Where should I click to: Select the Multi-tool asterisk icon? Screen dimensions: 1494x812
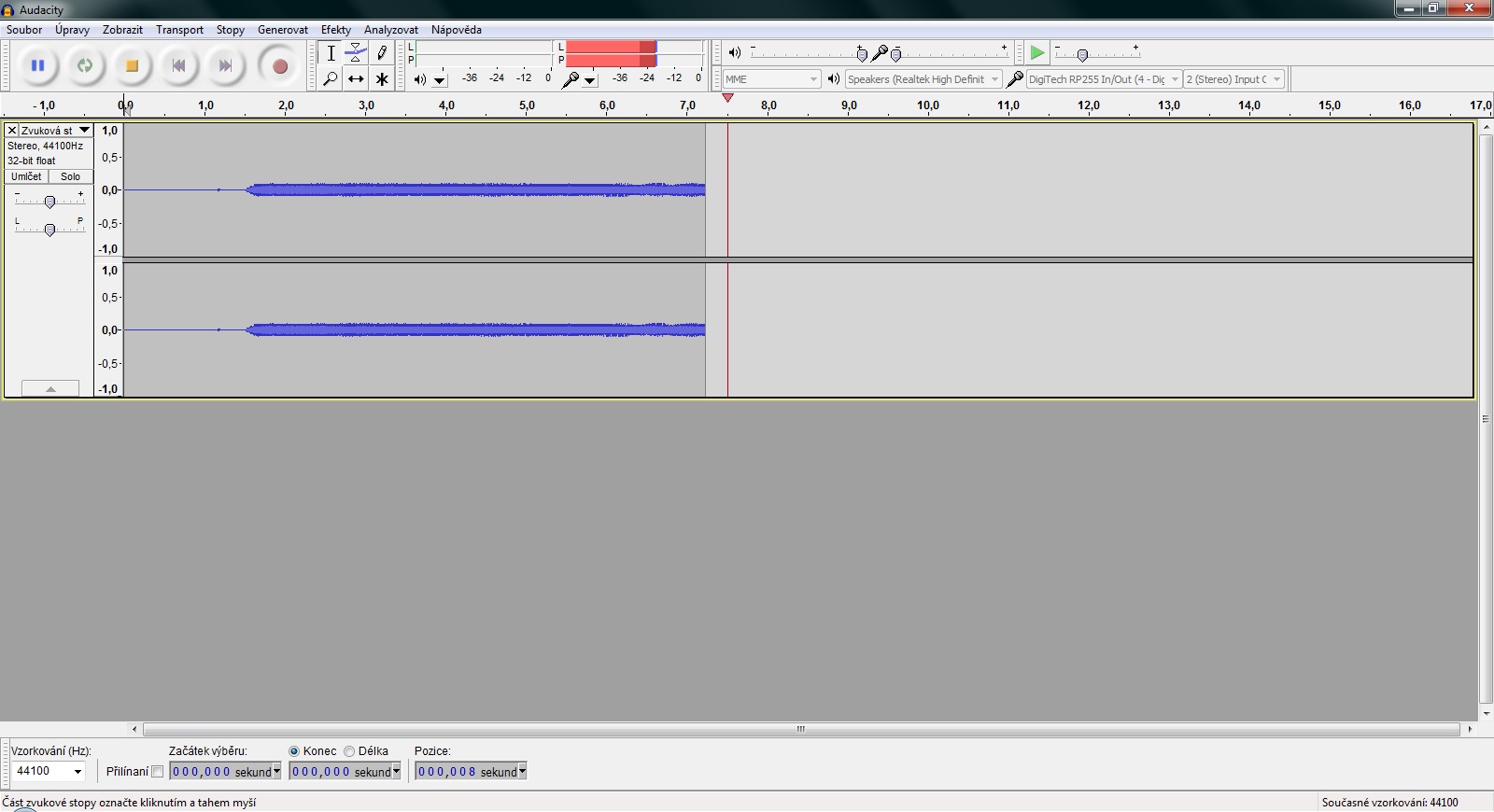click(381, 79)
